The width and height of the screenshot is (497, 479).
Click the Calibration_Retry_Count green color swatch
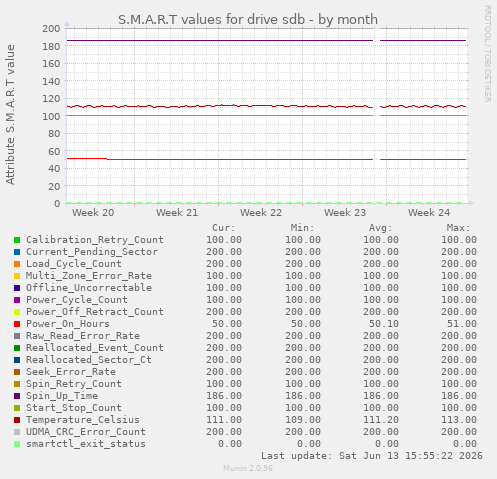(x=17, y=240)
